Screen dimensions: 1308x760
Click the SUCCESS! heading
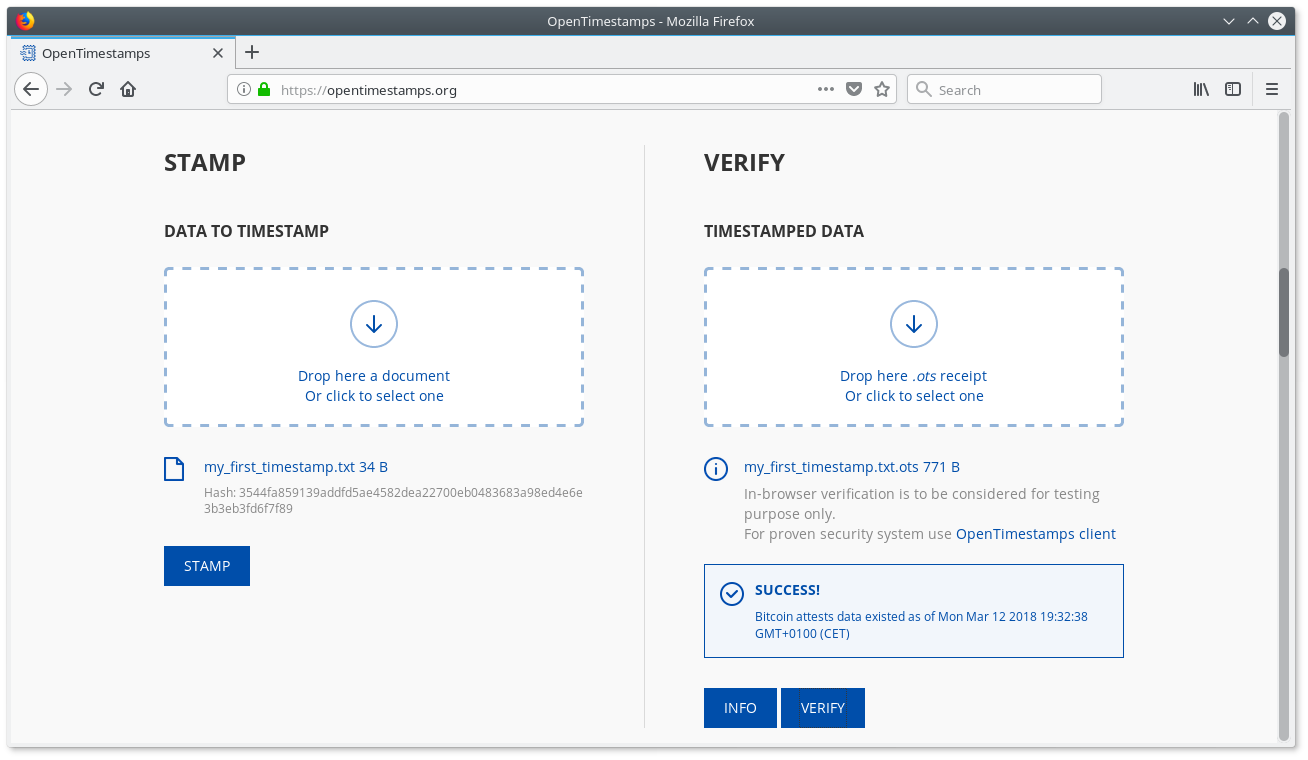[788, 590]
